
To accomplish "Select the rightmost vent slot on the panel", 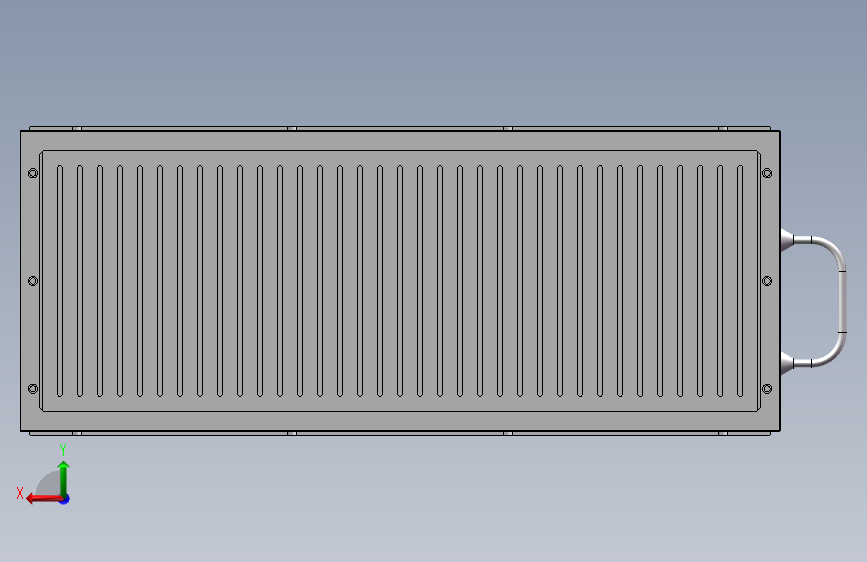I will point(740,281).
